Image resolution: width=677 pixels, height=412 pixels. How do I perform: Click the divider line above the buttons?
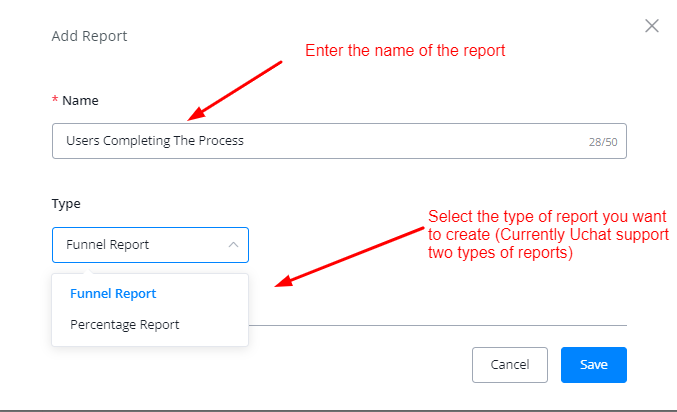(440, 325)
